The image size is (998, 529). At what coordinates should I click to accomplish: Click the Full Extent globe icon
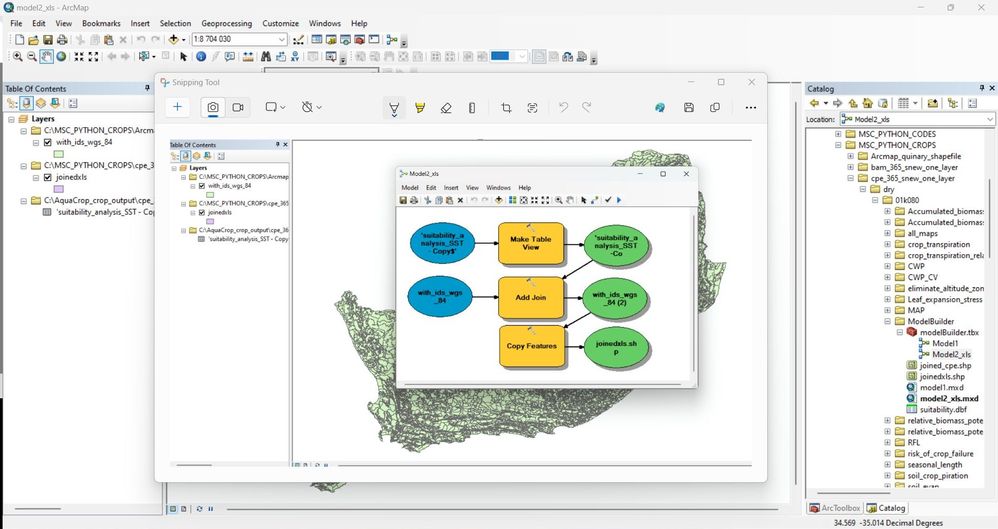(x=61, y=57)
